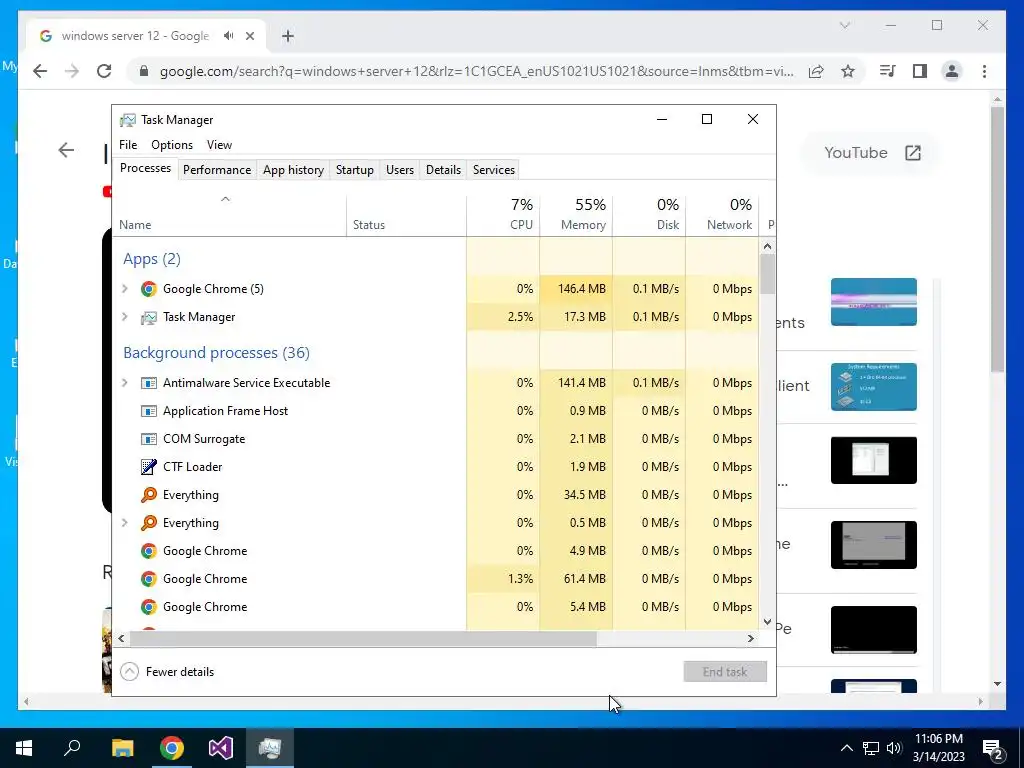Sort processes by CPU column
Screen dimensions: 1024x768
(504, 214)
